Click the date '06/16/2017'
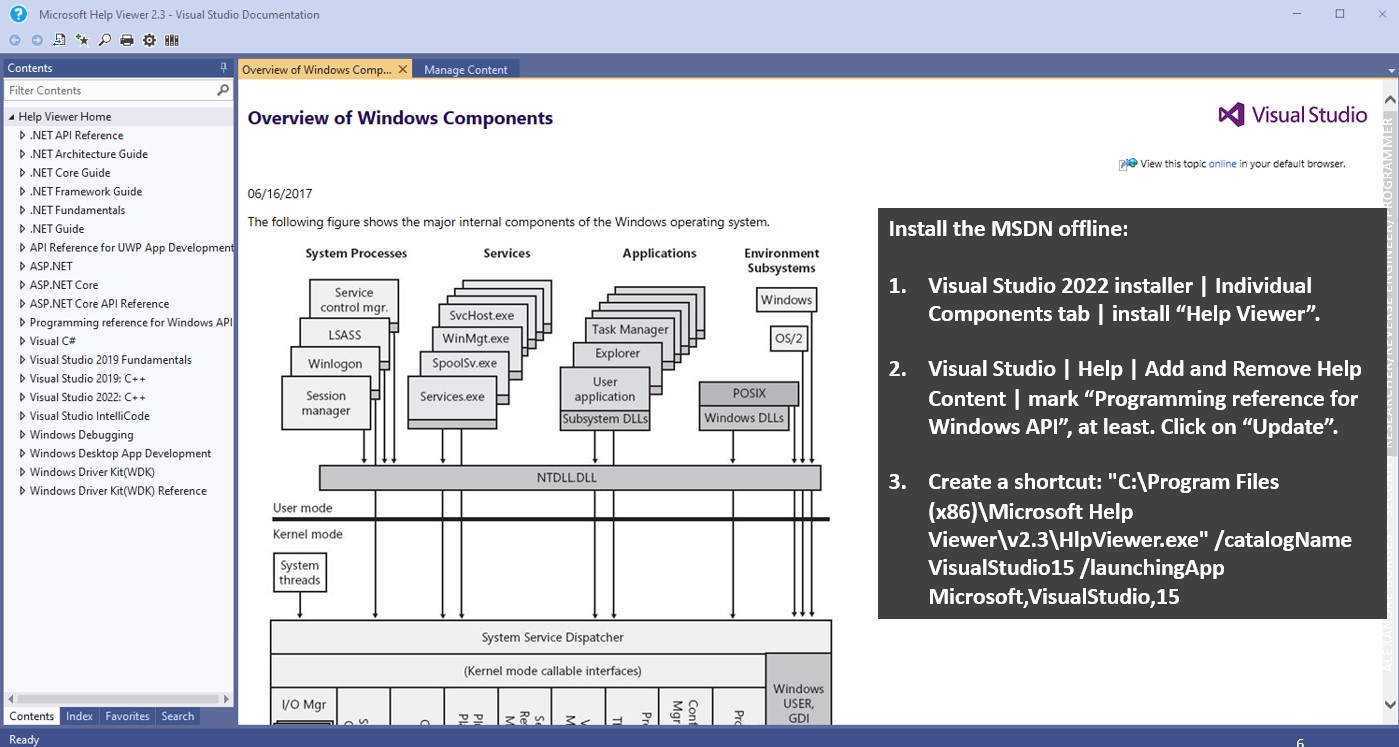 [280, 193]
